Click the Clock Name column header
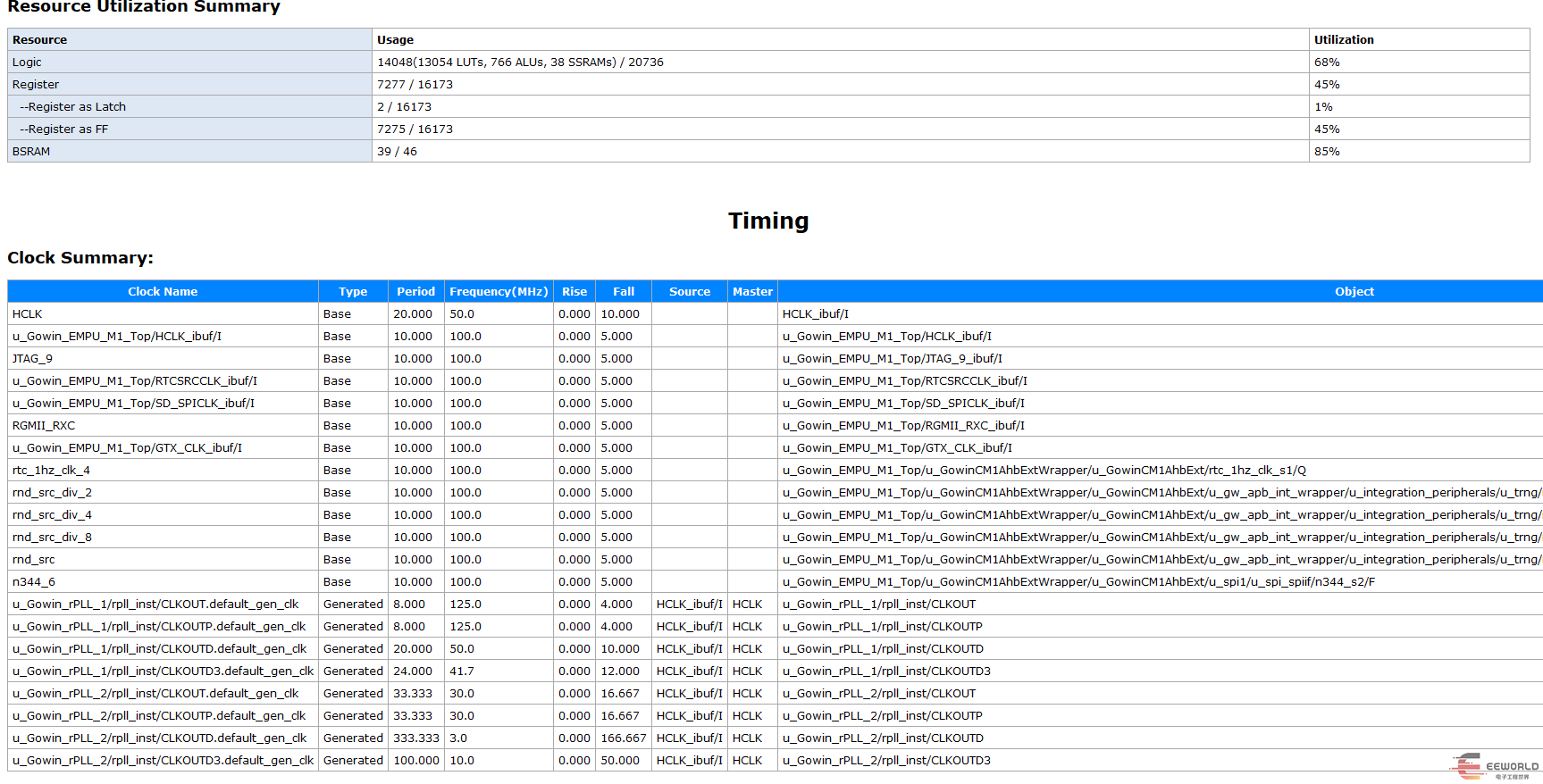1543x784 pixels. 163,291
